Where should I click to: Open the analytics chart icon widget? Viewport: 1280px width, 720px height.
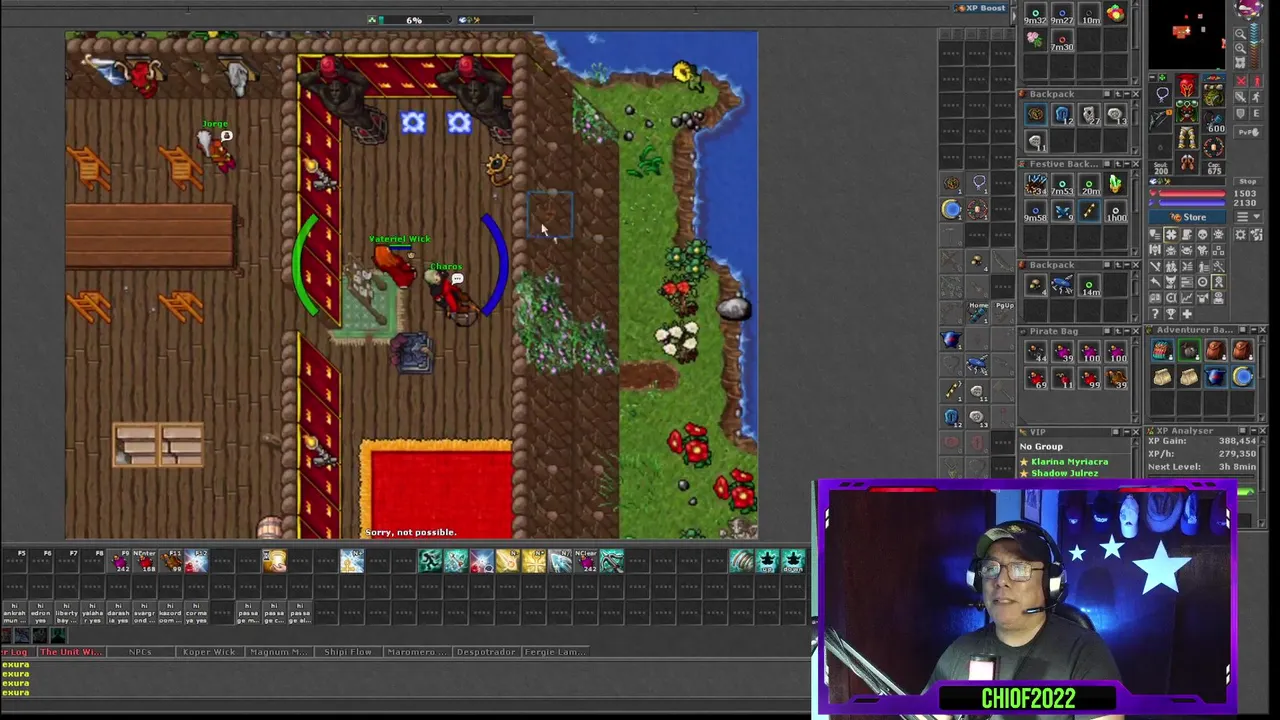click(x=1186, y=298)
